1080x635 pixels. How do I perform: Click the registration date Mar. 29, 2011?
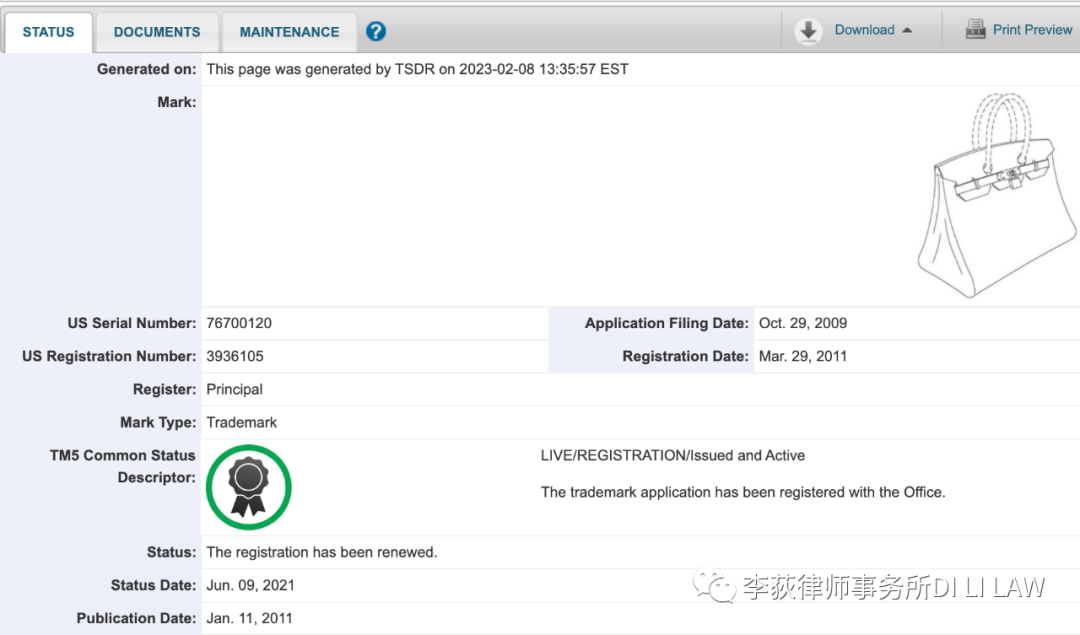click(x=802, y=356)
